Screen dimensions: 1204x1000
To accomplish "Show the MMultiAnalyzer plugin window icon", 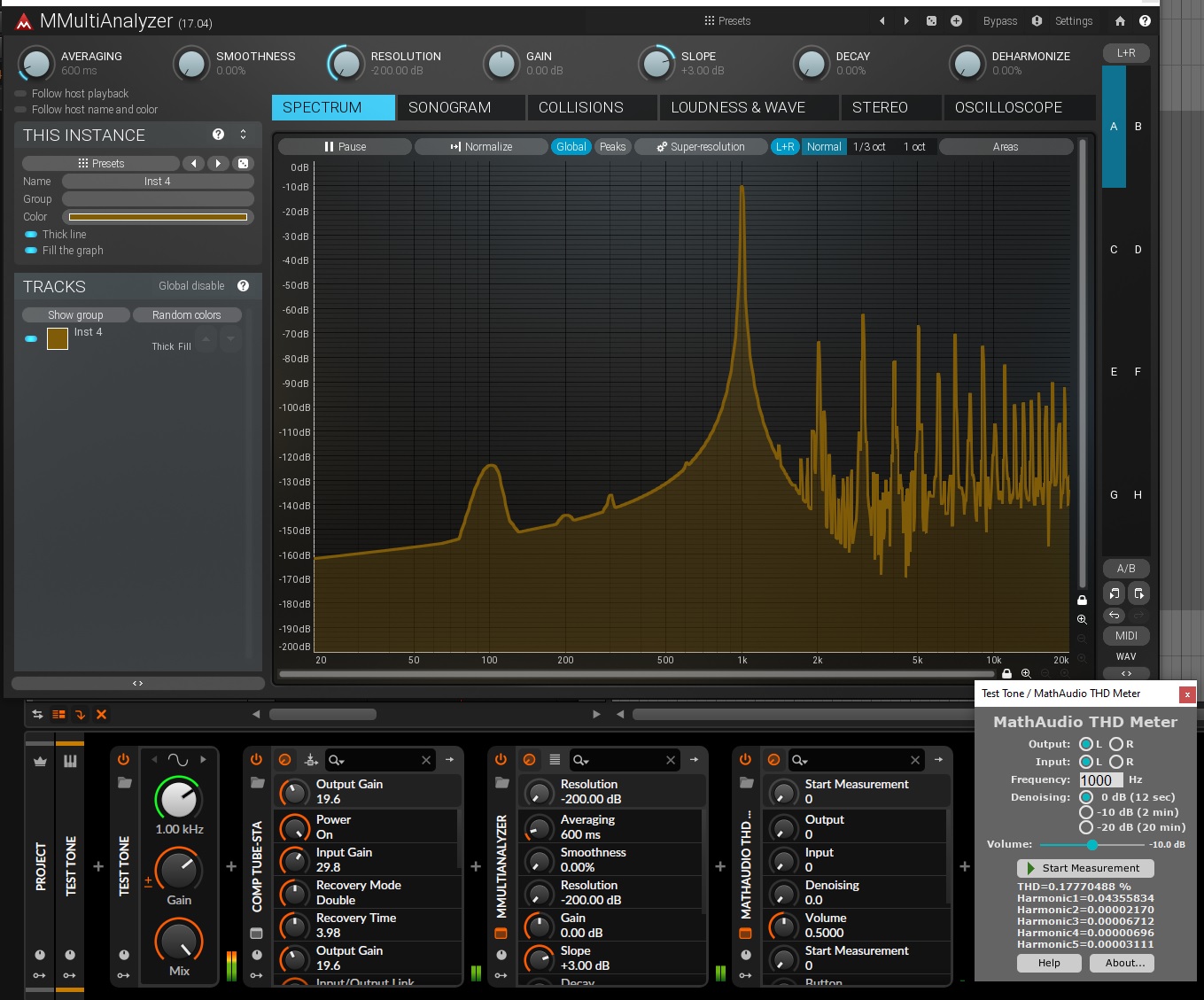I will pyautogui.click(x=501, y=933).
